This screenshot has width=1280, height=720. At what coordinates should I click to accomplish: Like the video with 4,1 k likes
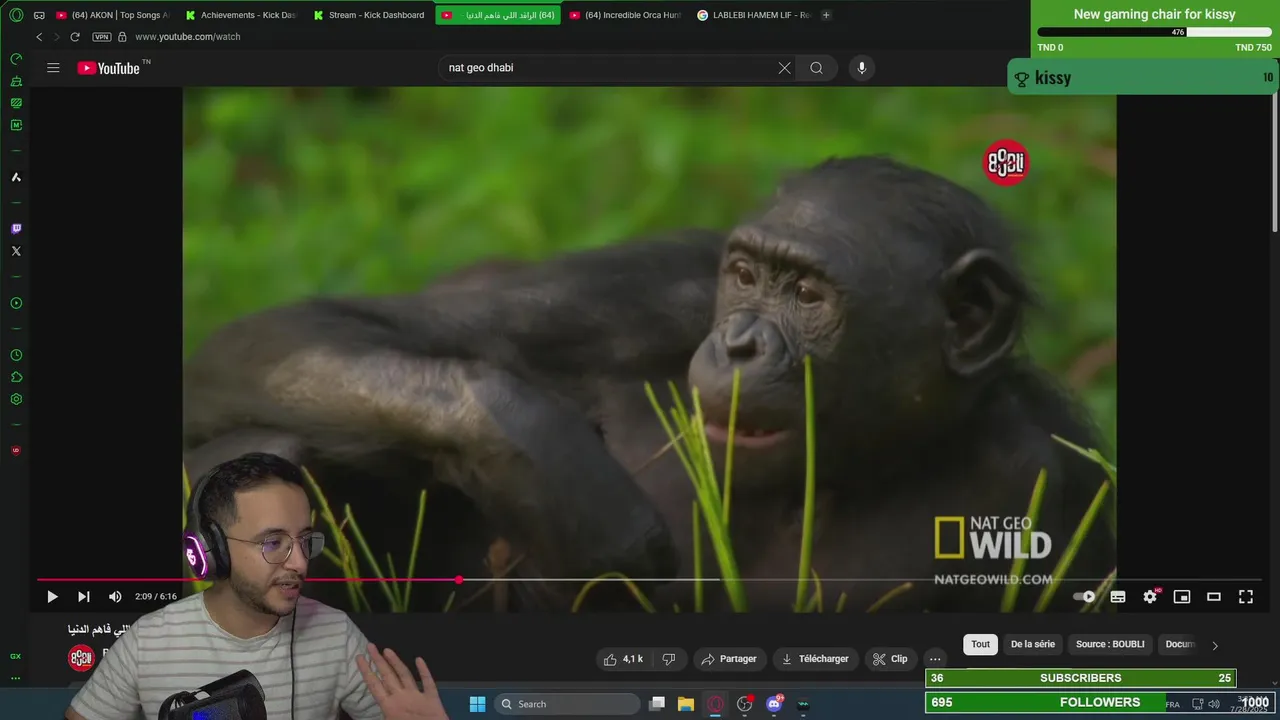[x=623, y=659]
